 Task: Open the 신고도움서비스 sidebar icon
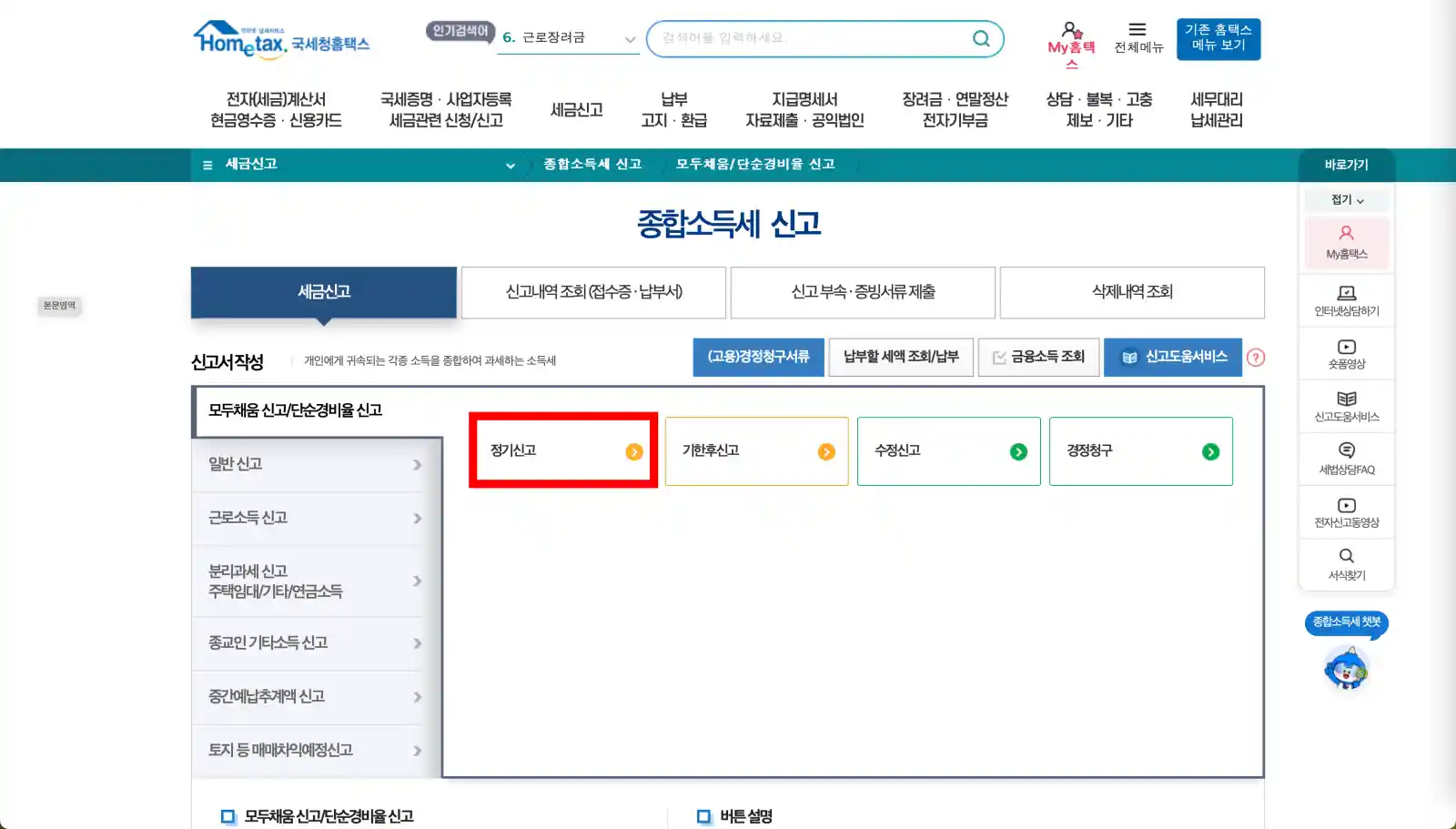pos(1346,406)
